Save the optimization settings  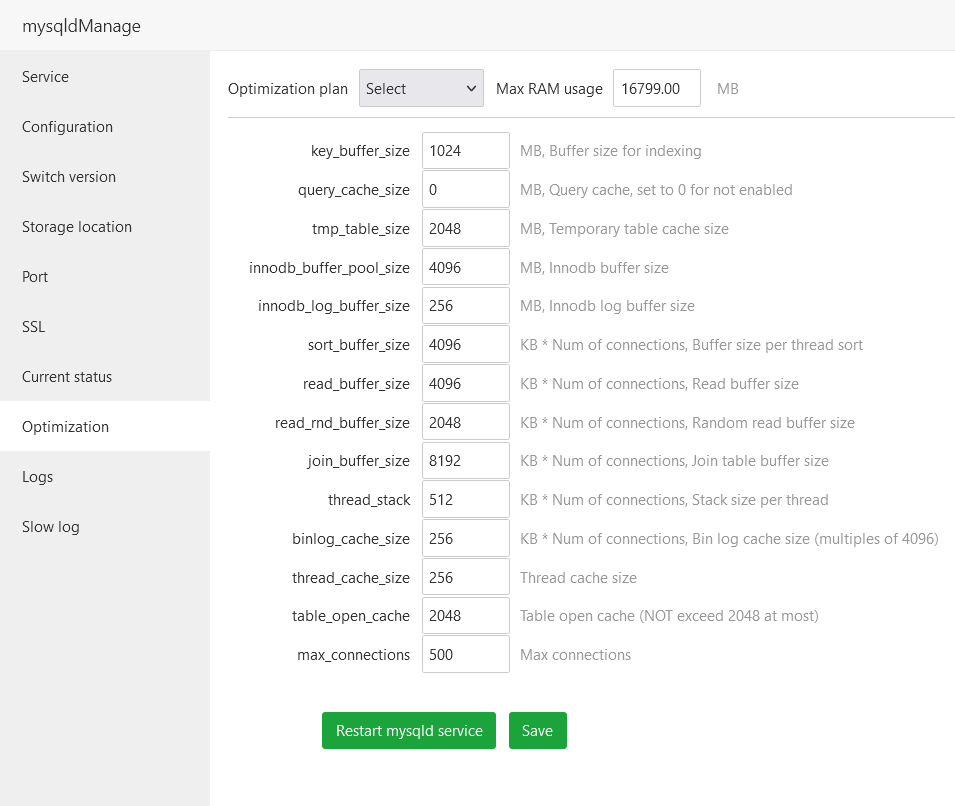(x=537, y=731)
